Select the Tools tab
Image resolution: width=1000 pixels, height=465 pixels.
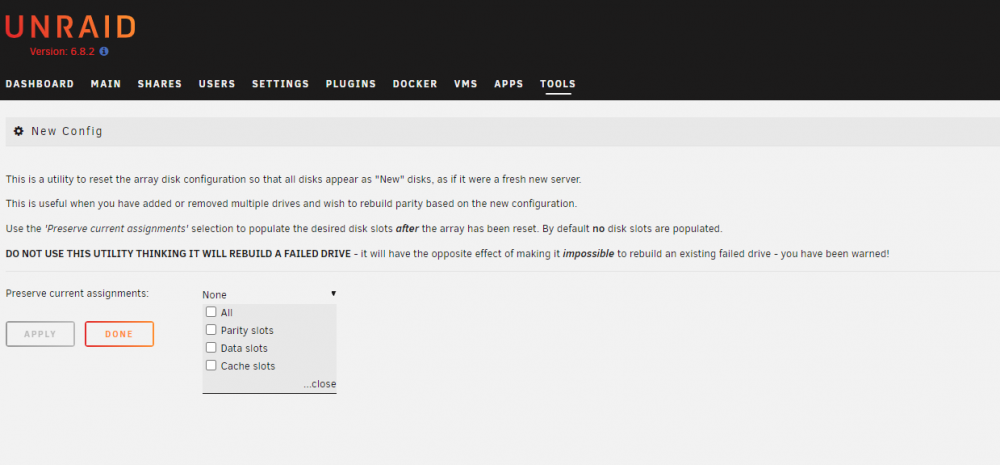click(x=558, y=84)
